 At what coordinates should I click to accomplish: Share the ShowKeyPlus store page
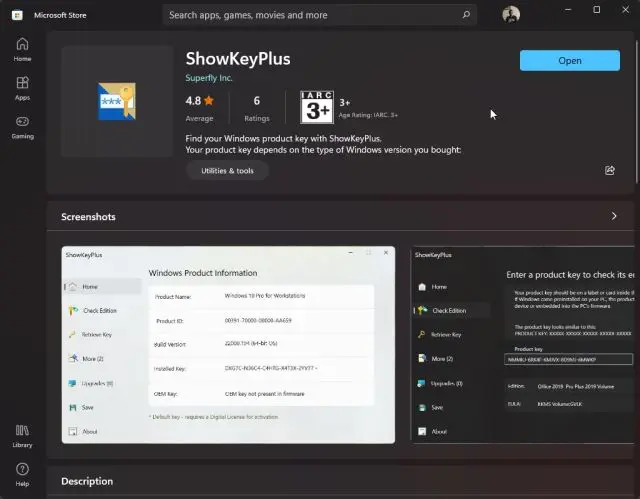(609, 170)
